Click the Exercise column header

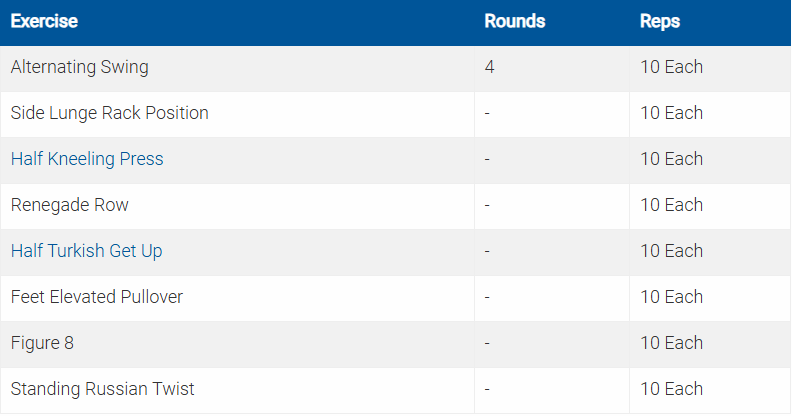tap(44, 21)
